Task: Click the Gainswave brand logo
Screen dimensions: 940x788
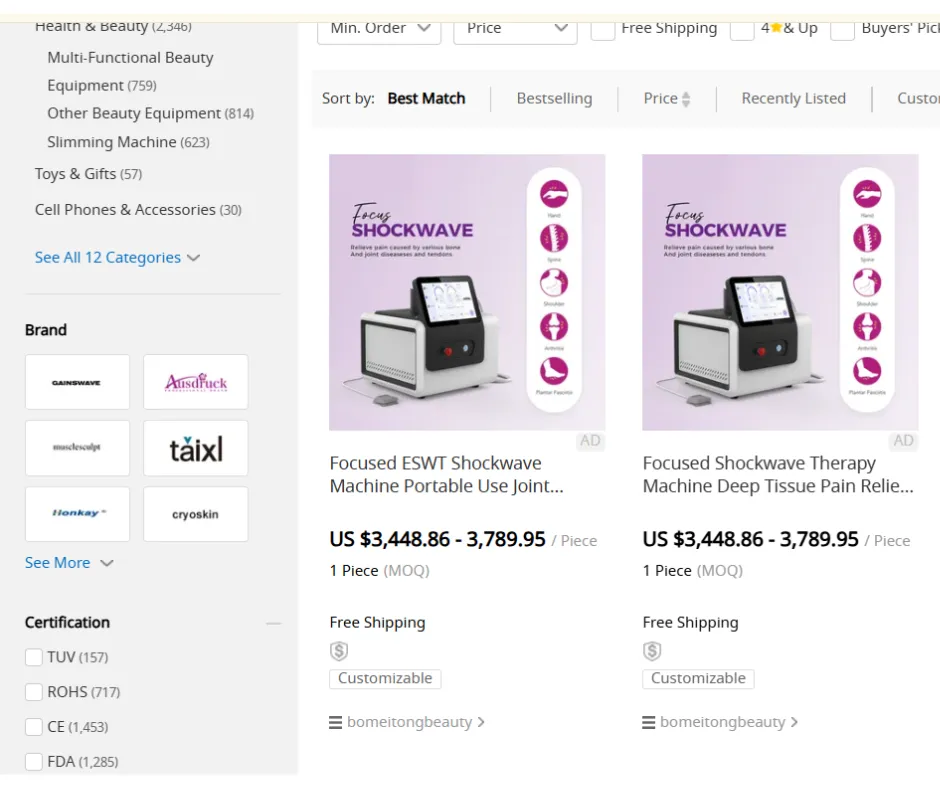Action: pos(77,382)
